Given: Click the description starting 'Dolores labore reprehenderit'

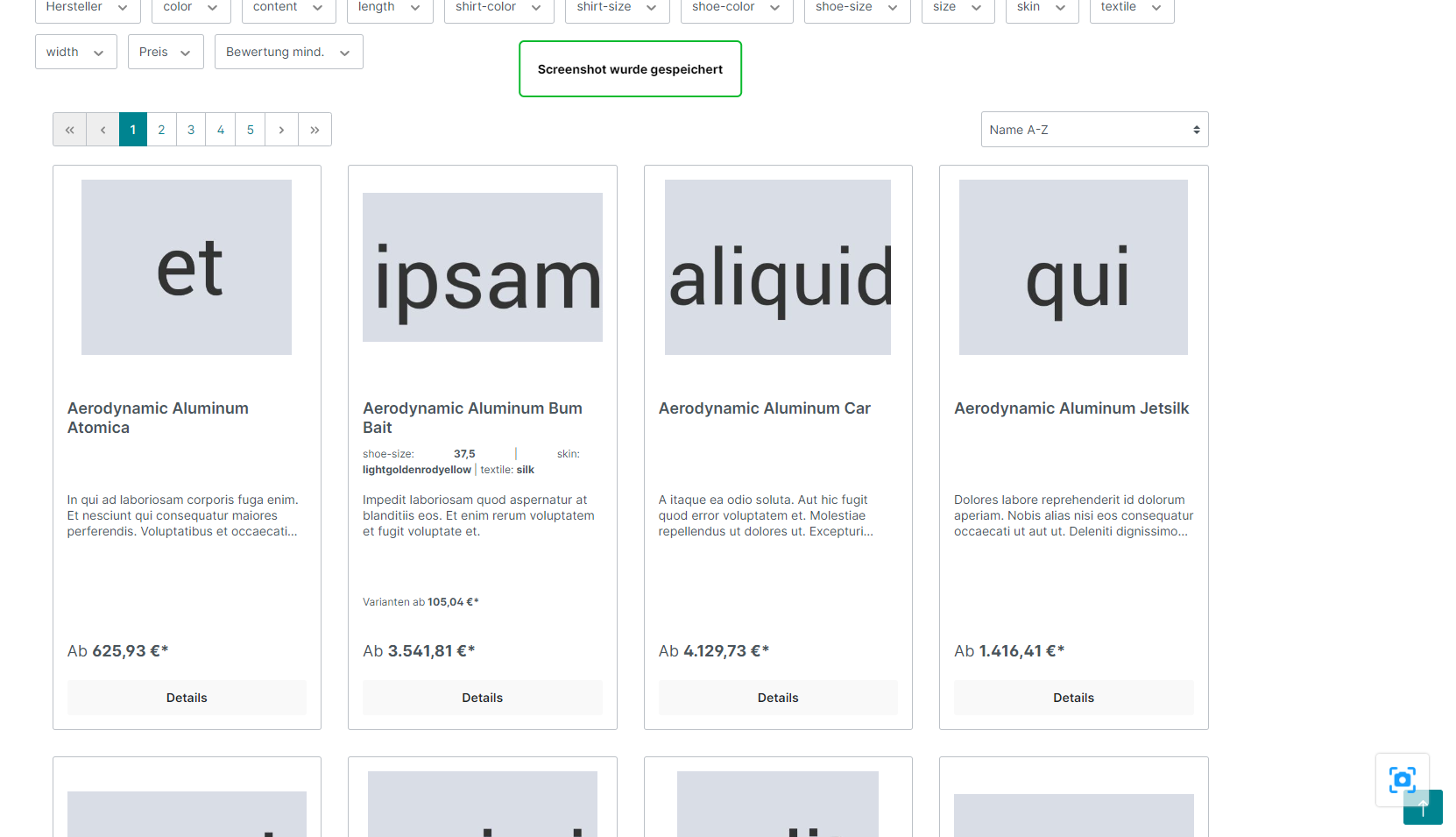Looking at the screenshot, I should point(1074,515).
